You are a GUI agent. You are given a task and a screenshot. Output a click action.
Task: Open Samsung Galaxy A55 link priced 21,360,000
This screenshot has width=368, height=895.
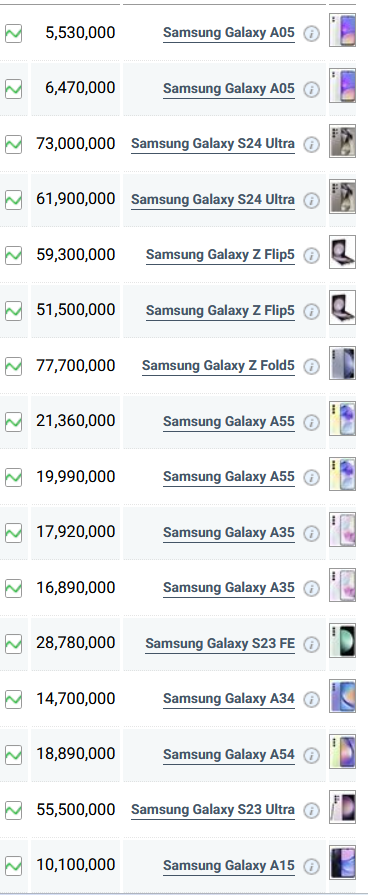(229, 422)
